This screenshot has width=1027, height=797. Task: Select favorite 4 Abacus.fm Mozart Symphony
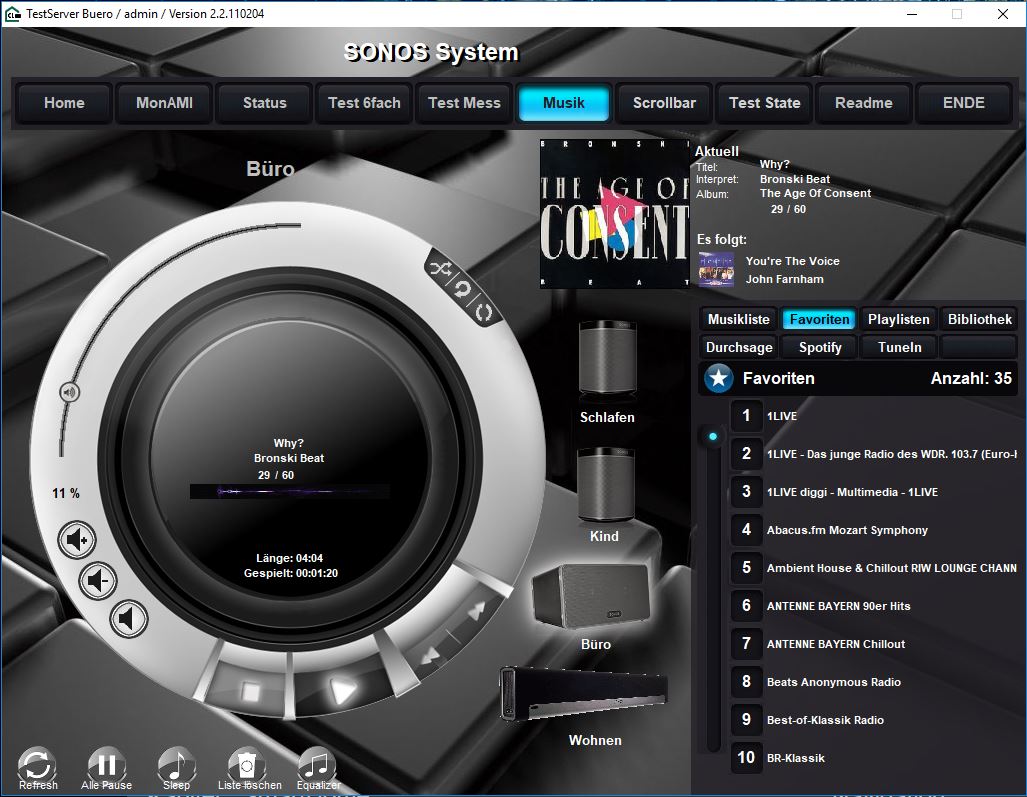(846, 530)
